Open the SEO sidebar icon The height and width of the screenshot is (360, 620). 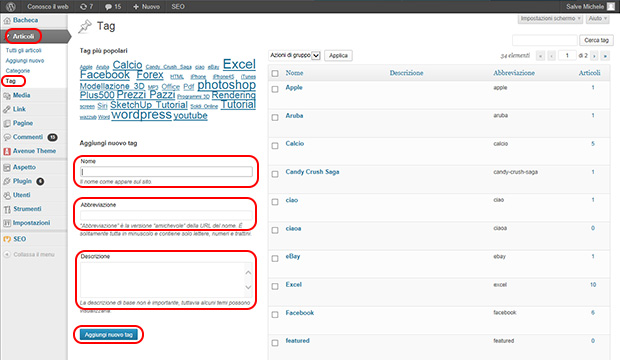click(x=7, y=239)
